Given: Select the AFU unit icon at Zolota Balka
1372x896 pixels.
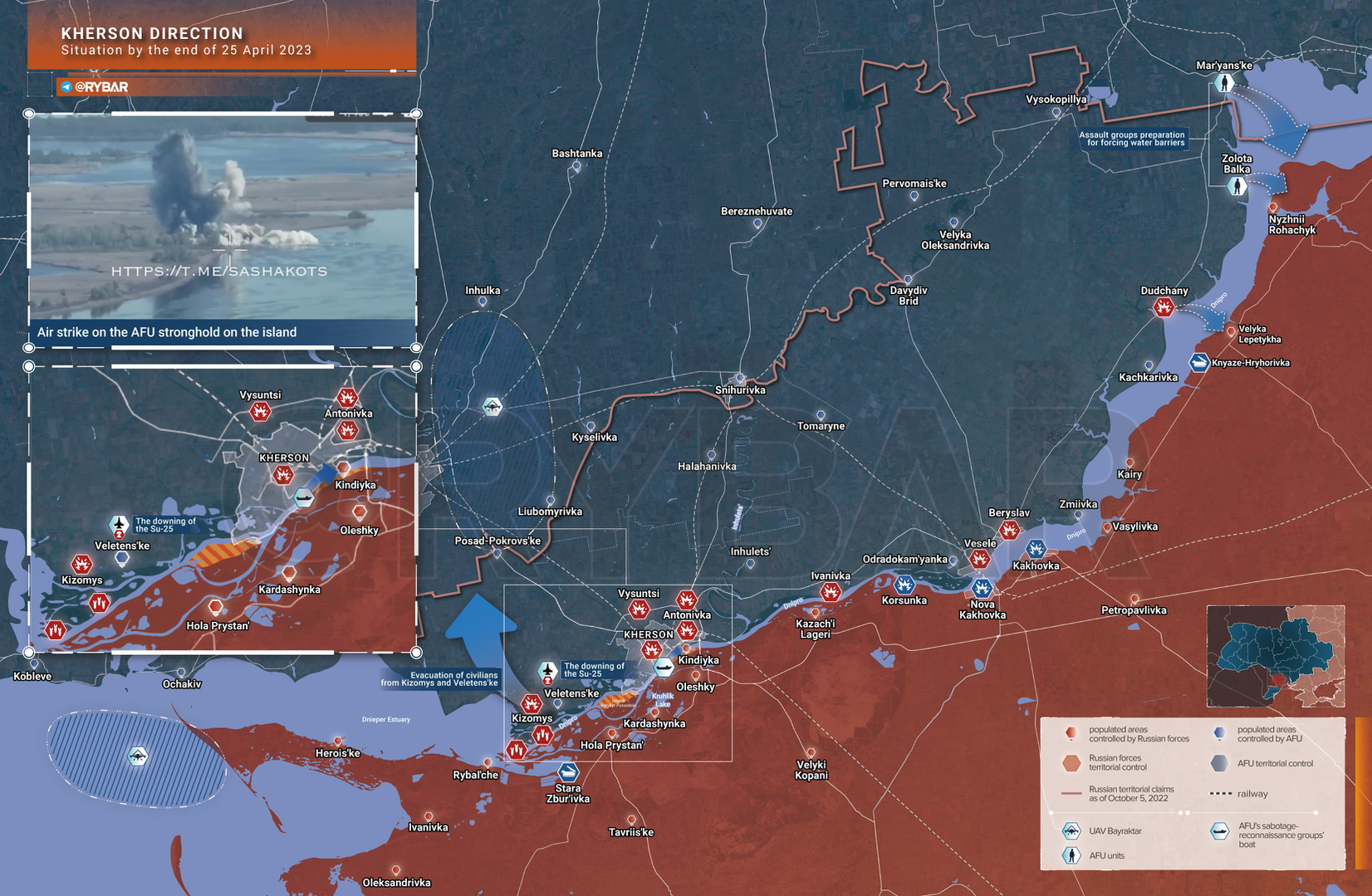Looking at the screenshot, I should pyautogui.click(x=1237, y=185).
